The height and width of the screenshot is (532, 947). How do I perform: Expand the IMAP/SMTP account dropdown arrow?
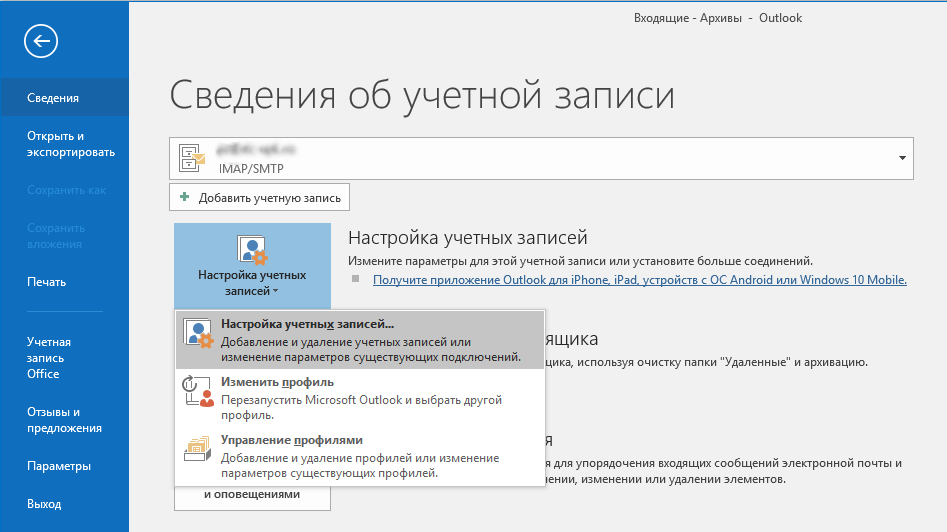[x=902, y=158]
